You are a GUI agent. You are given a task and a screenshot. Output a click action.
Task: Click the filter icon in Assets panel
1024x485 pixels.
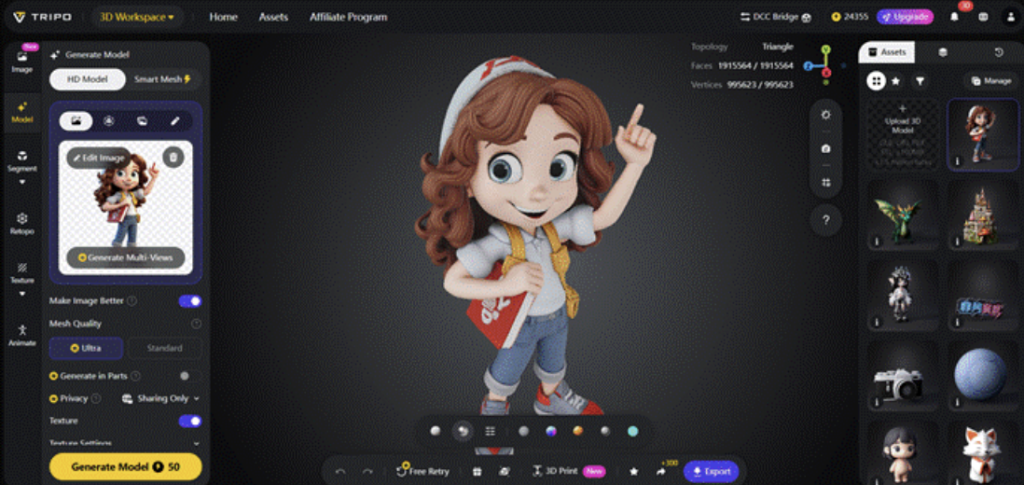point(919,81)
